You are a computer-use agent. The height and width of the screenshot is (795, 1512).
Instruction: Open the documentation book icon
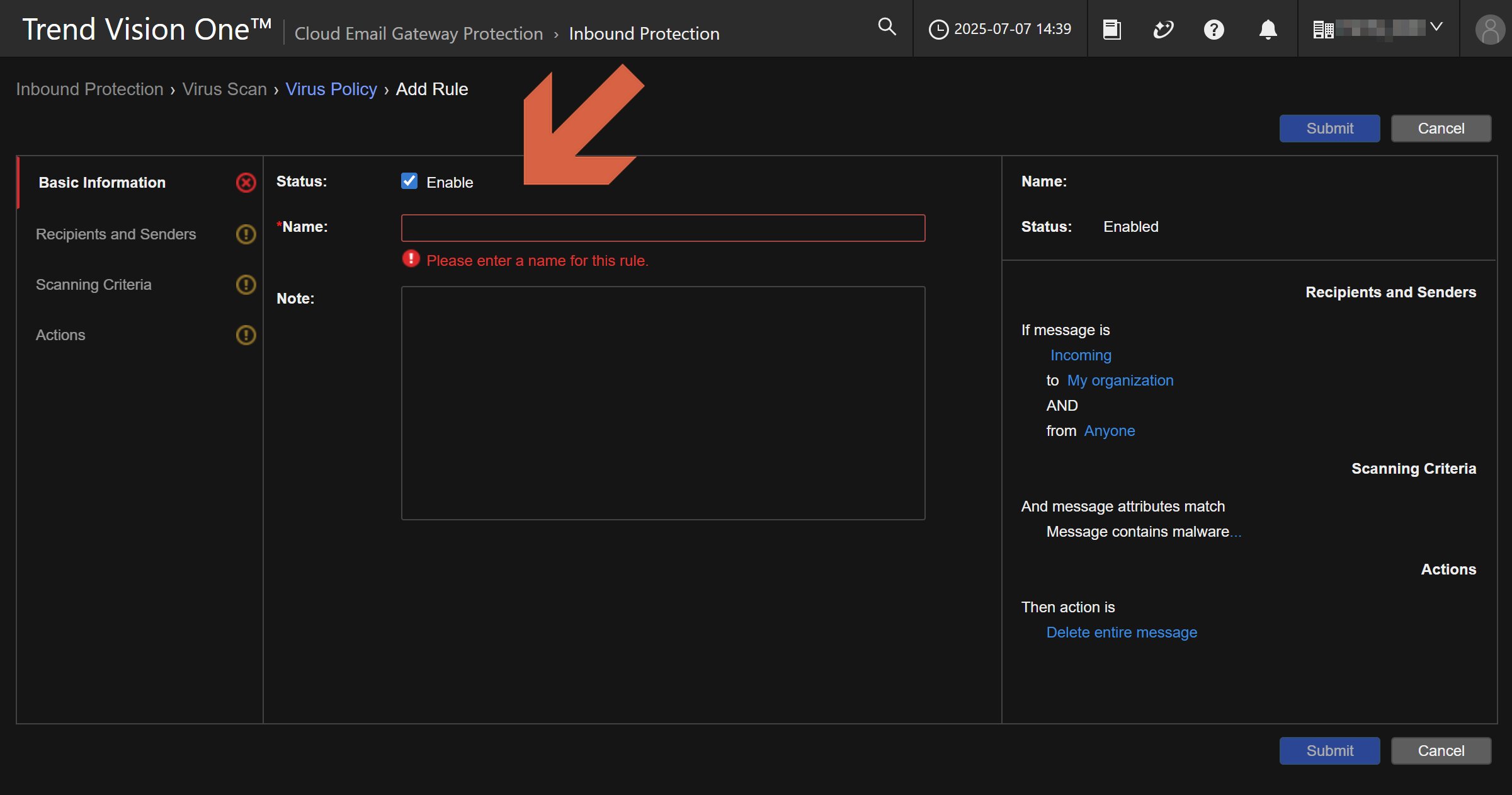coord(1111,30)
